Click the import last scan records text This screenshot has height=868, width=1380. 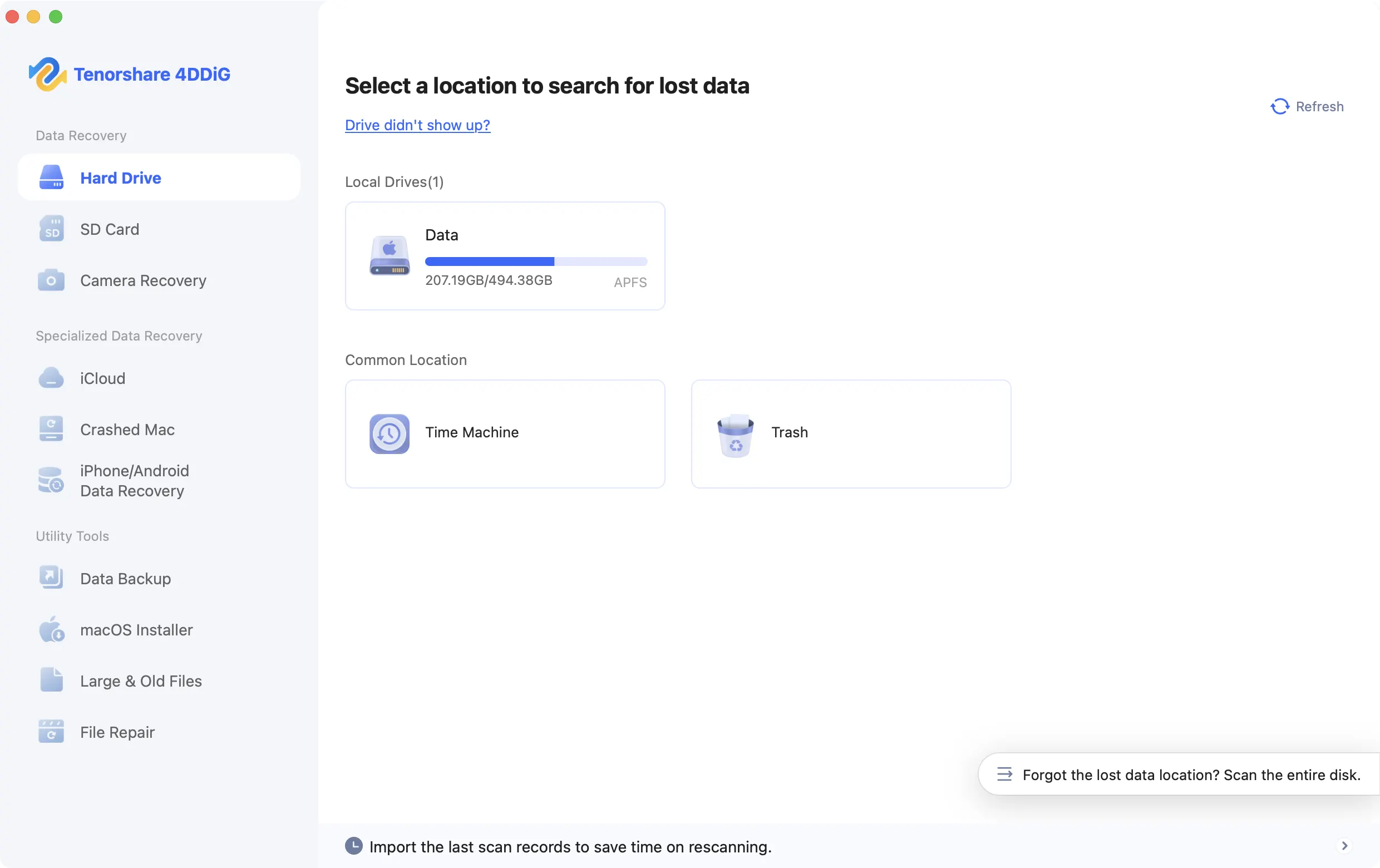(x=570, y=846)
